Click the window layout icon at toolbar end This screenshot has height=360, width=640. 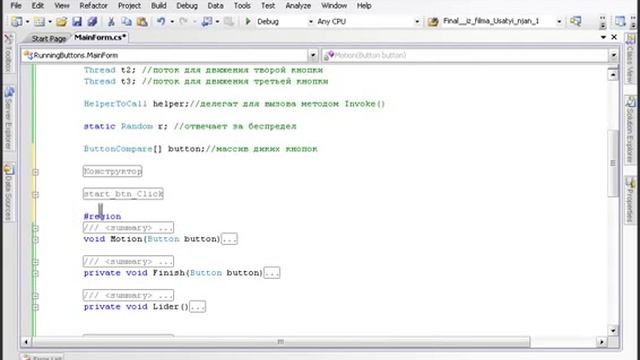[x=620, y=21]
